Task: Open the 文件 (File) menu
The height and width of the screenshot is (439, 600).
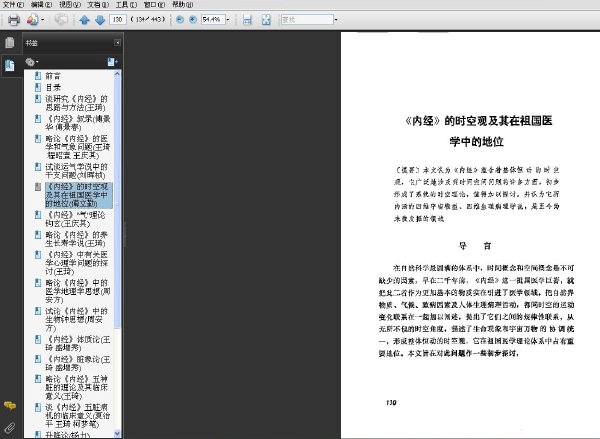Action: 13,5
